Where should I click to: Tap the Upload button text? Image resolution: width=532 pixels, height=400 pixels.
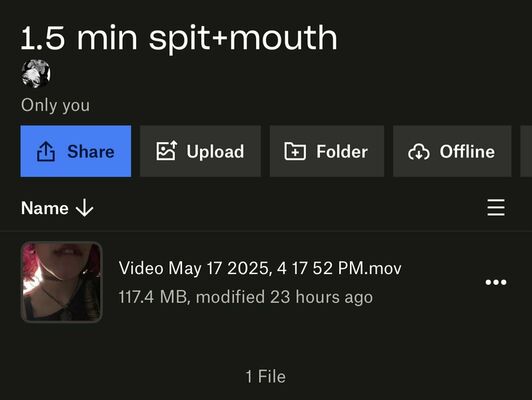[215, 152]
